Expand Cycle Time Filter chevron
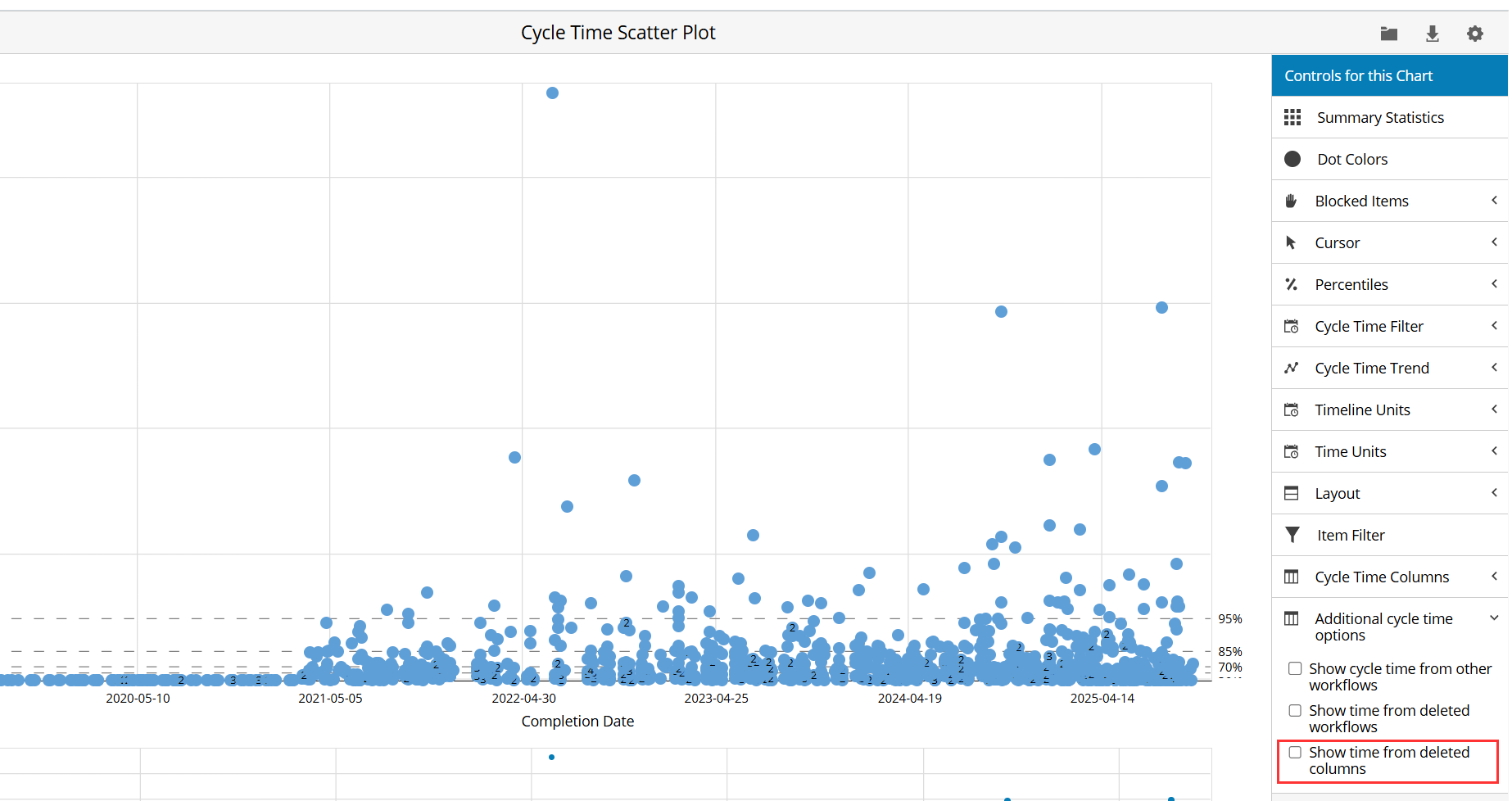This screenshot has height=801, width=1512. tap(1494, 326)
